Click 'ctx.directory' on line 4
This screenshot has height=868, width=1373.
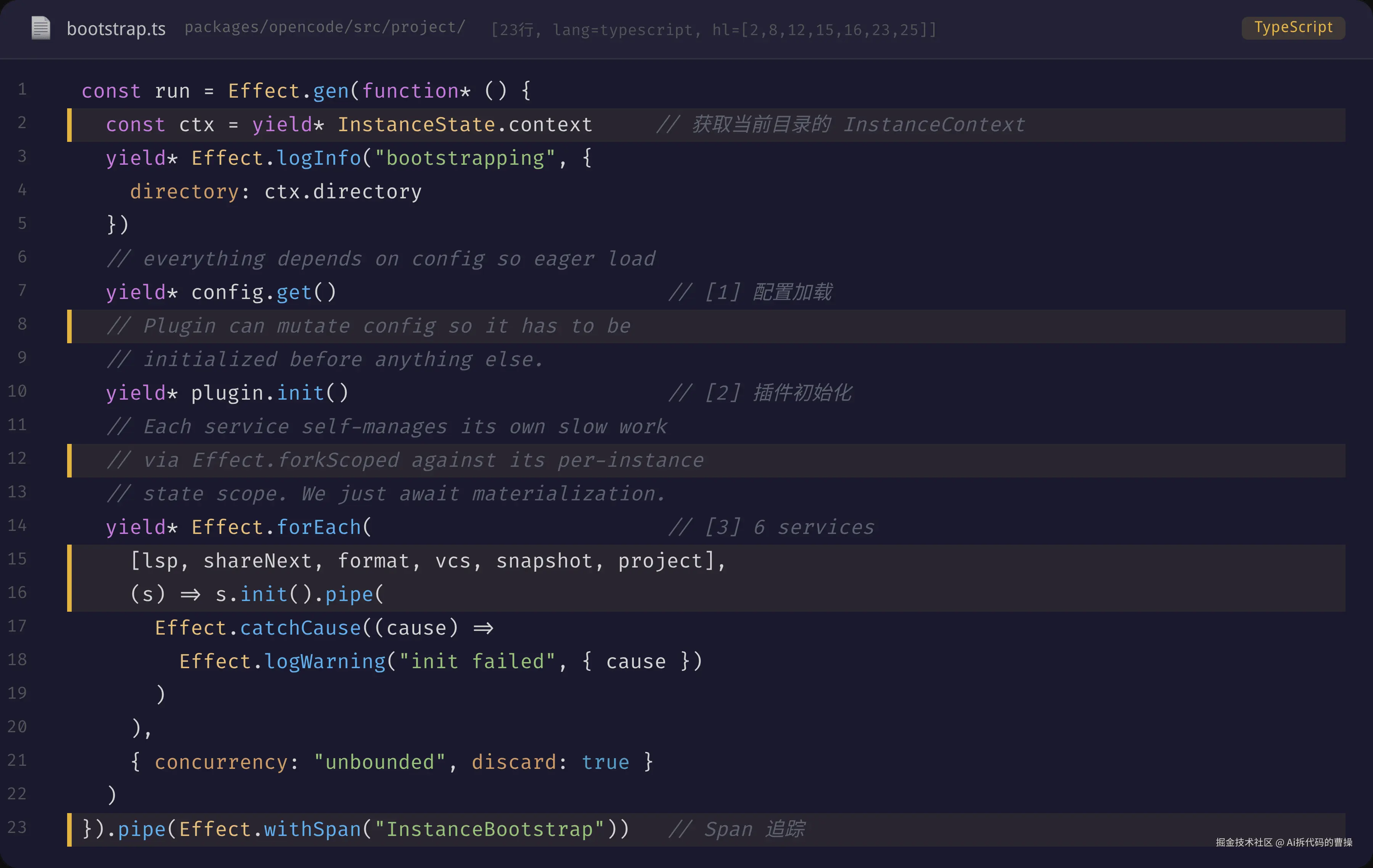(343, 192)
